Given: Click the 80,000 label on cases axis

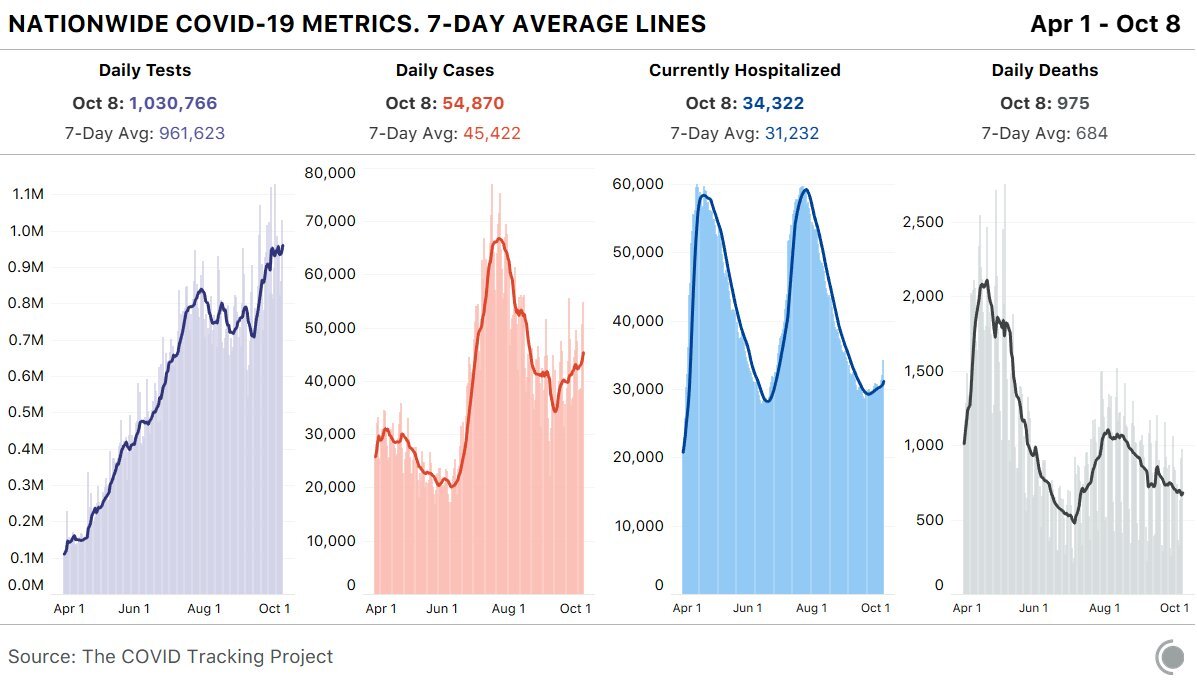Looking at the screenshot, I should point(328,173).
